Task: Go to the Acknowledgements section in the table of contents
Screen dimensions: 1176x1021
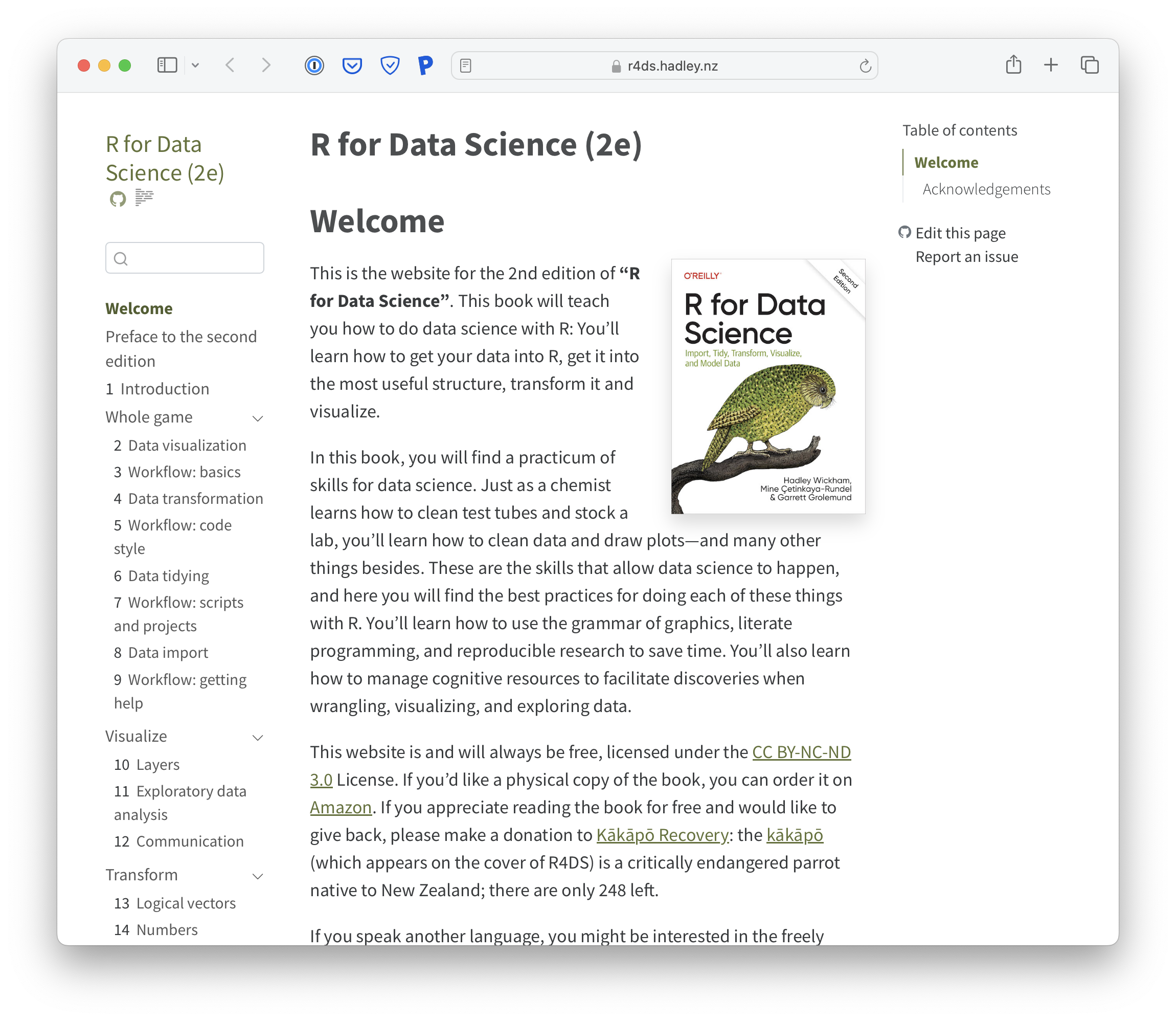Action: [x=986, y=189]
